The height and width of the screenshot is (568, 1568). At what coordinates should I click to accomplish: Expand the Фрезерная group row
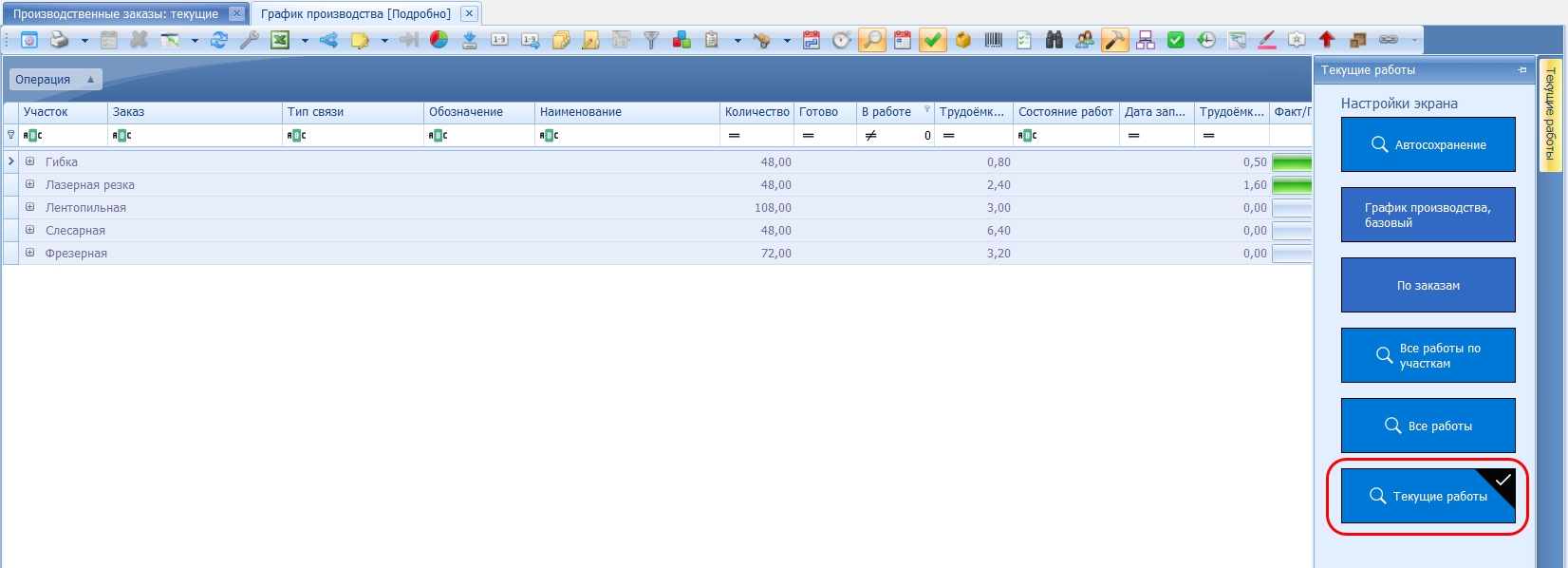pyautogui.click(x=29, y=253)
